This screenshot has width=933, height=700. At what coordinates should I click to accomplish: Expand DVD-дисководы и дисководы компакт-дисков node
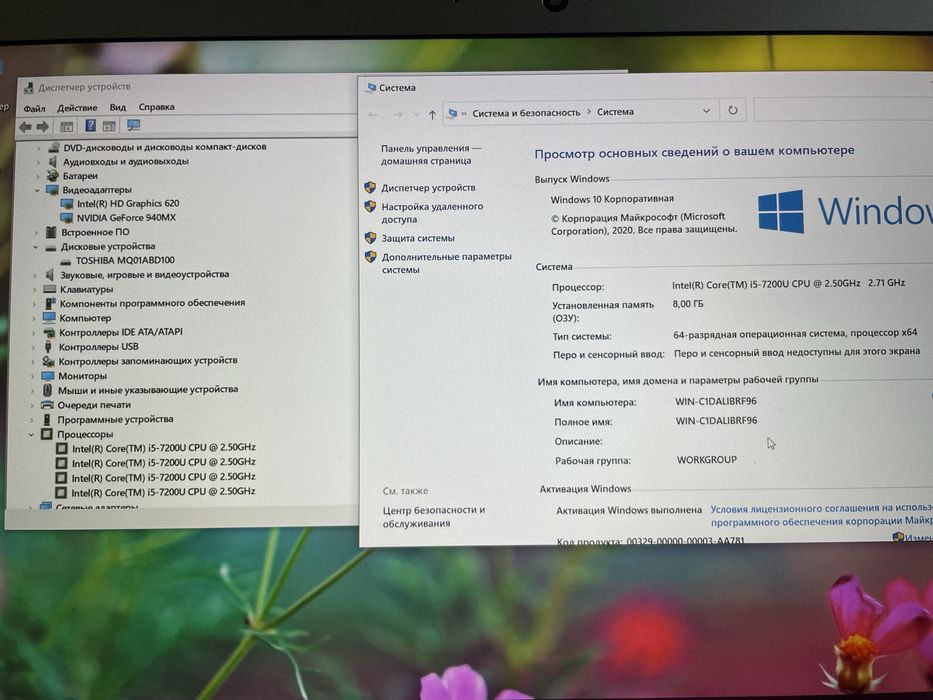pyautogui.click(x=39, y=147)
